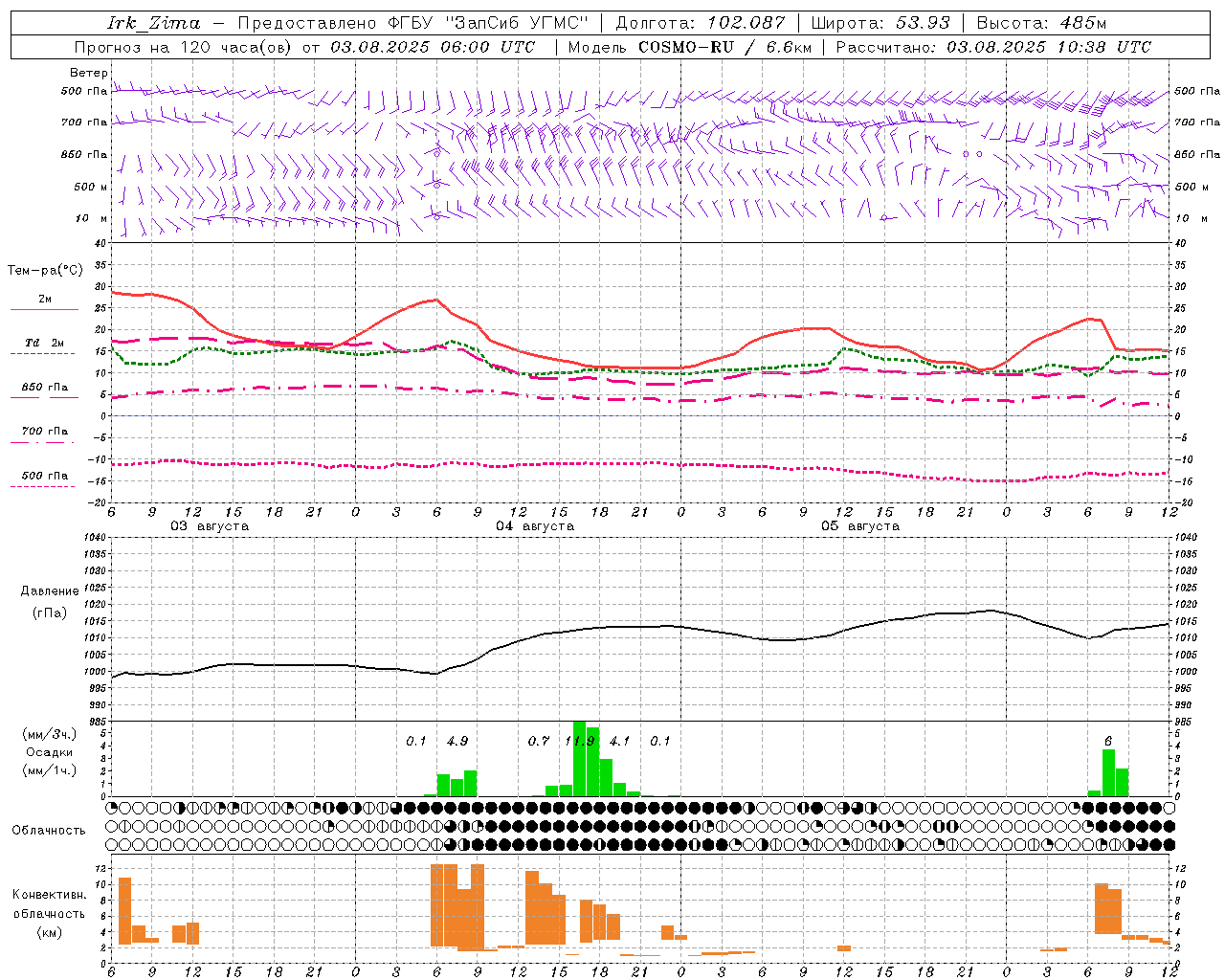This screenshot has width=1225, height=980.
Task: Click the "2м" temperature legend entry
Action: point(45,299)
